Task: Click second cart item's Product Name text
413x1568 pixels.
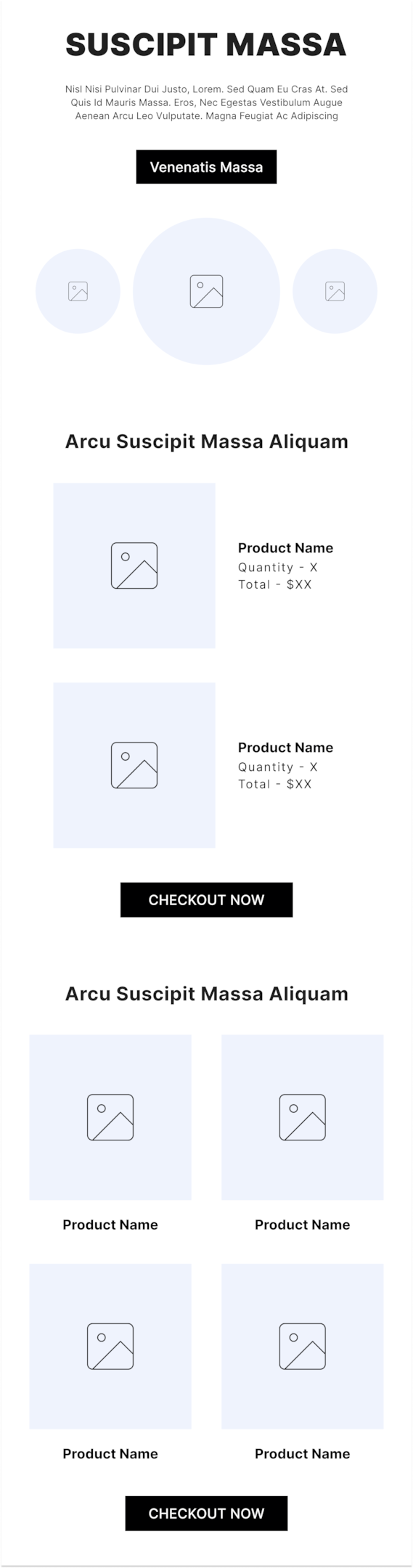Action: (x=285, y=748)
